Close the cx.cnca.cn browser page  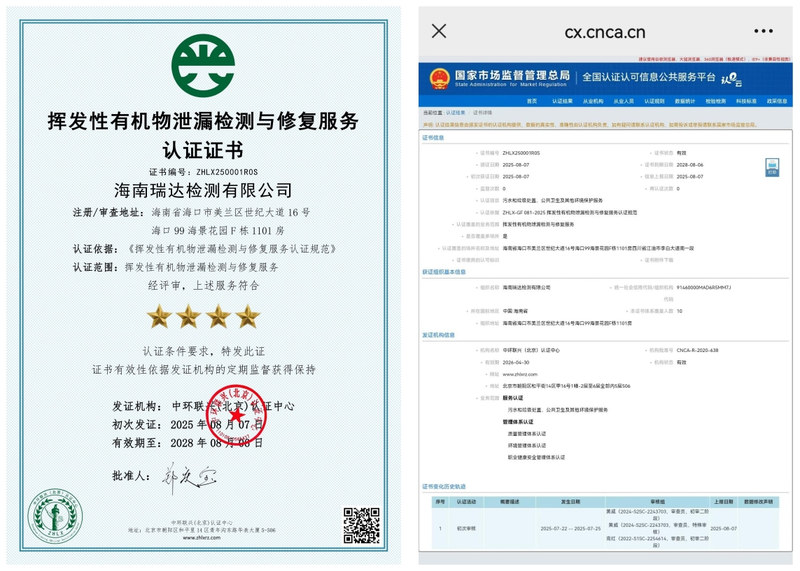[x=439, y=31]
